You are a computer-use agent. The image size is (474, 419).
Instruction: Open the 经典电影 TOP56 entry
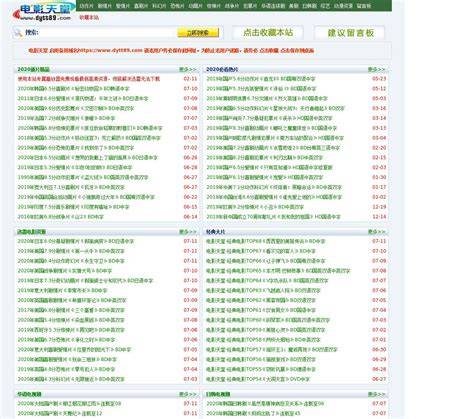[x=261, y=359]
